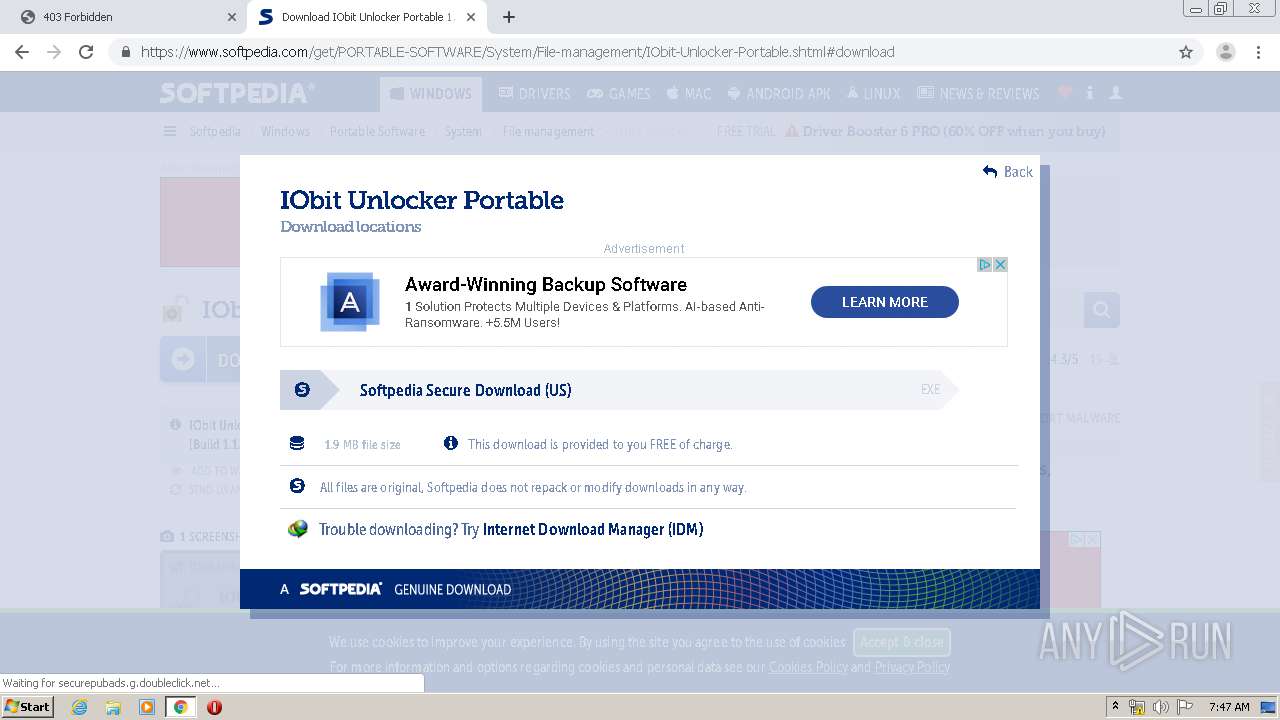
Task: Close the 403 Forbidden tab
Action: point(231,17)
